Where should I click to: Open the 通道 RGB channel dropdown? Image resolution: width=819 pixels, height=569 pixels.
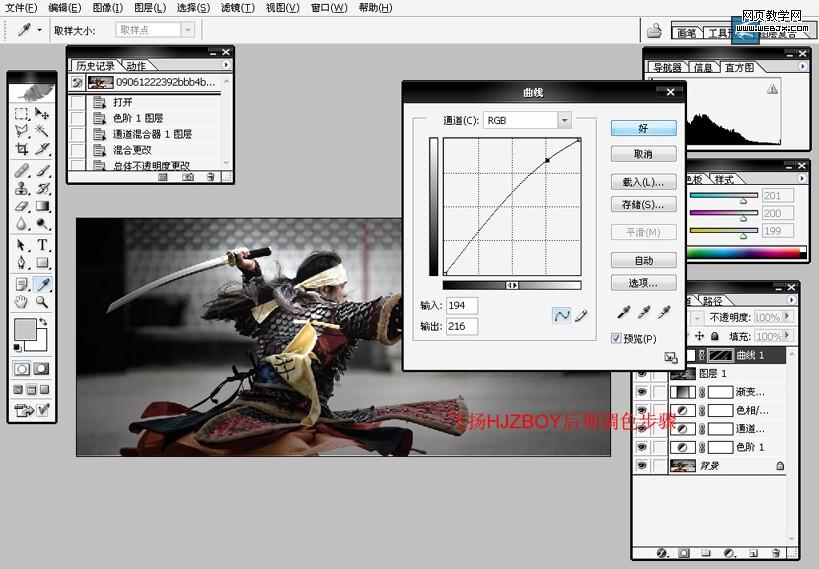click(564, 120)
